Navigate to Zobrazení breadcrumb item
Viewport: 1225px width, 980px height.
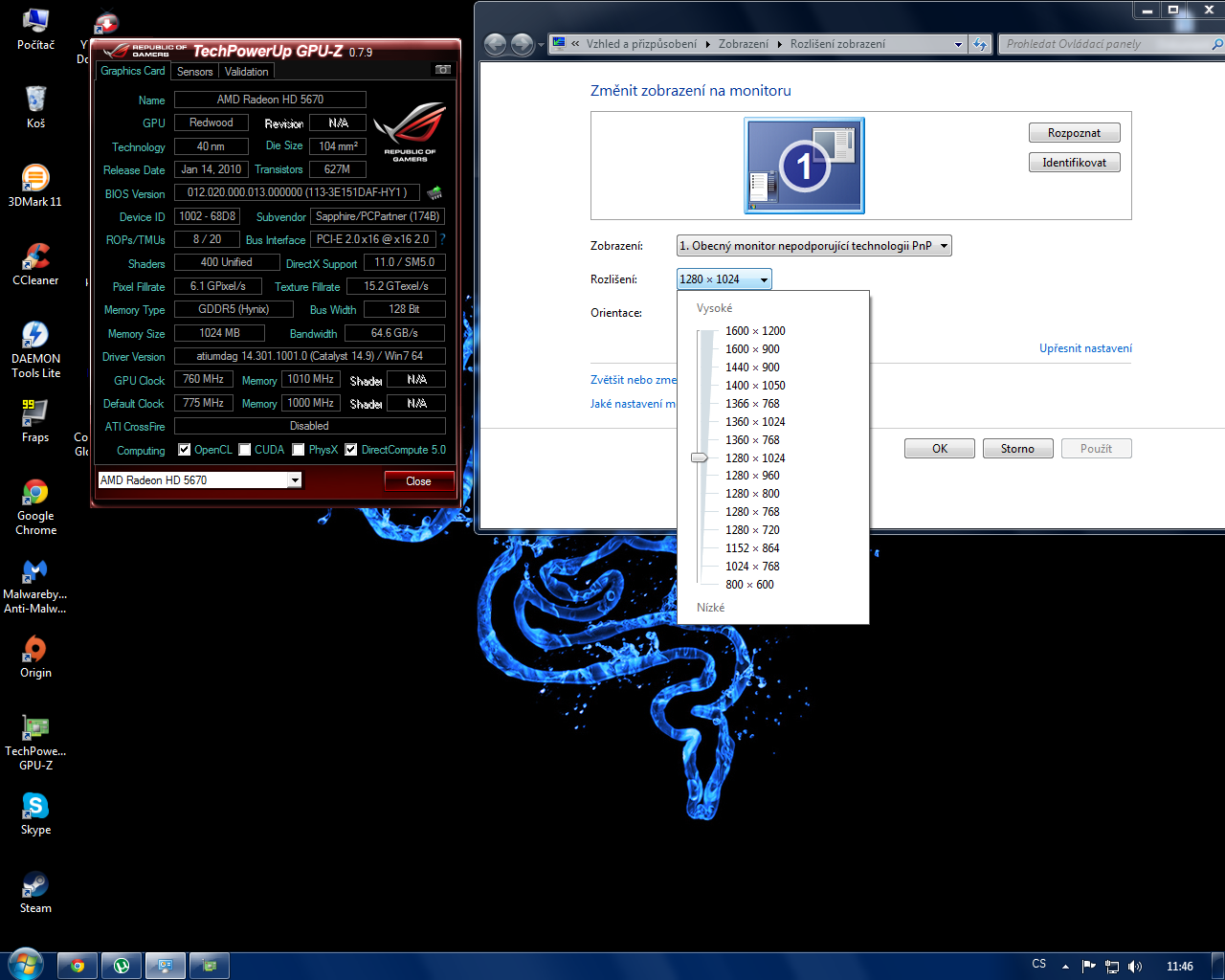(x=744, y=44)
